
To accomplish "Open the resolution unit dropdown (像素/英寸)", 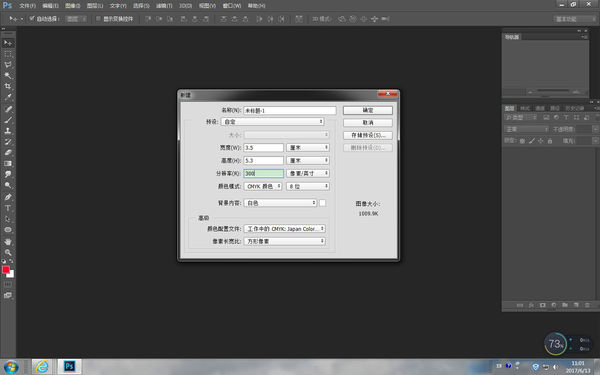I will pyautogui.click(x=308, y=173).
